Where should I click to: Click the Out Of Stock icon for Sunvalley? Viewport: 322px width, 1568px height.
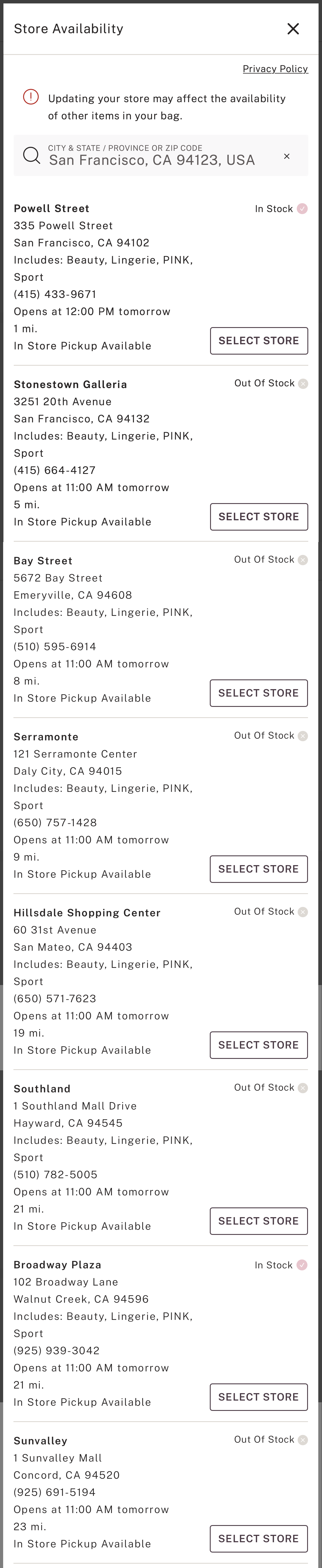click(303, 1440)
